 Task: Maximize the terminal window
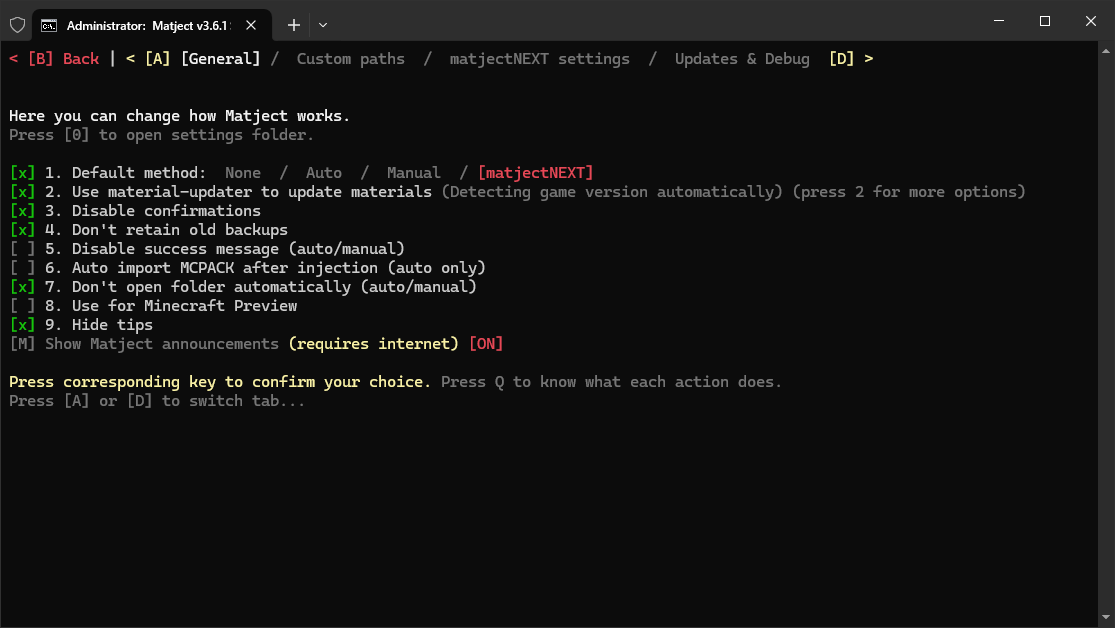[x=1045, y=21]
